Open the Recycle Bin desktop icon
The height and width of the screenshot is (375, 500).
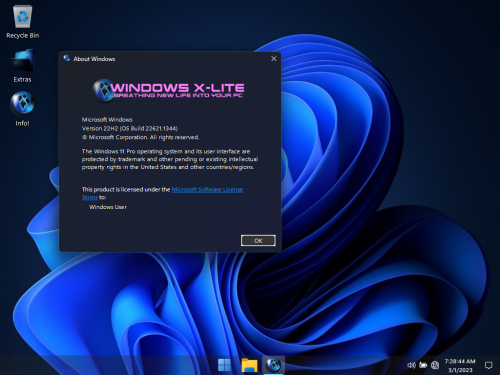pos(22,22)
